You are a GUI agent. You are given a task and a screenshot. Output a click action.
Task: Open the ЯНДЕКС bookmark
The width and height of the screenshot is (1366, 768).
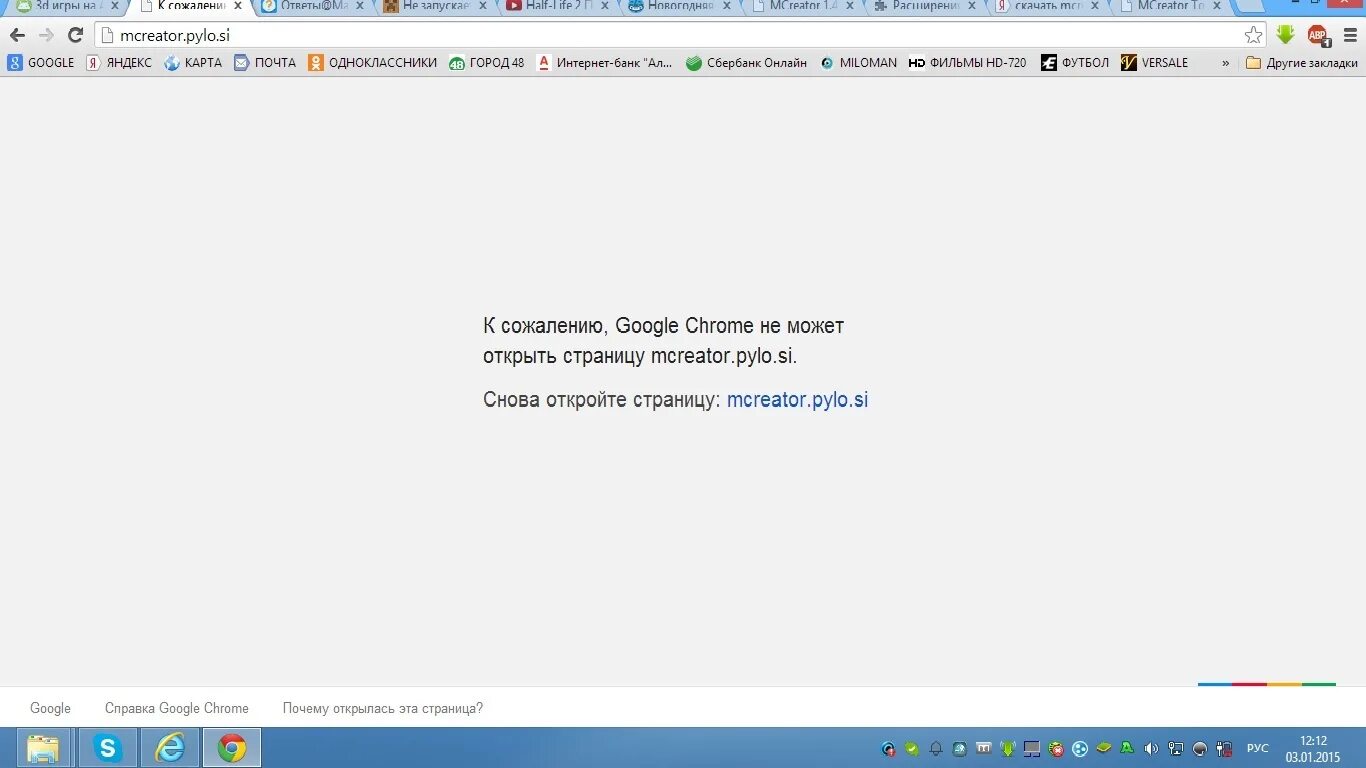pos(119,62)
